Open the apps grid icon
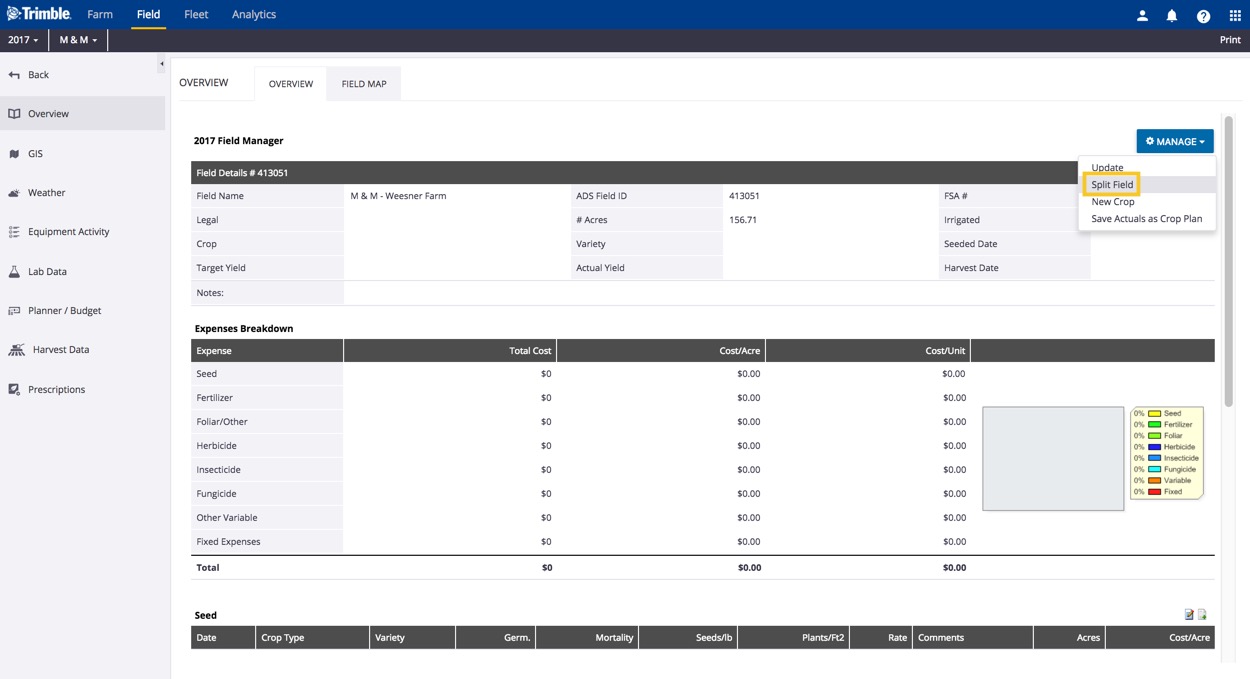1250x679 pixels. click(x=1234, y=15)
